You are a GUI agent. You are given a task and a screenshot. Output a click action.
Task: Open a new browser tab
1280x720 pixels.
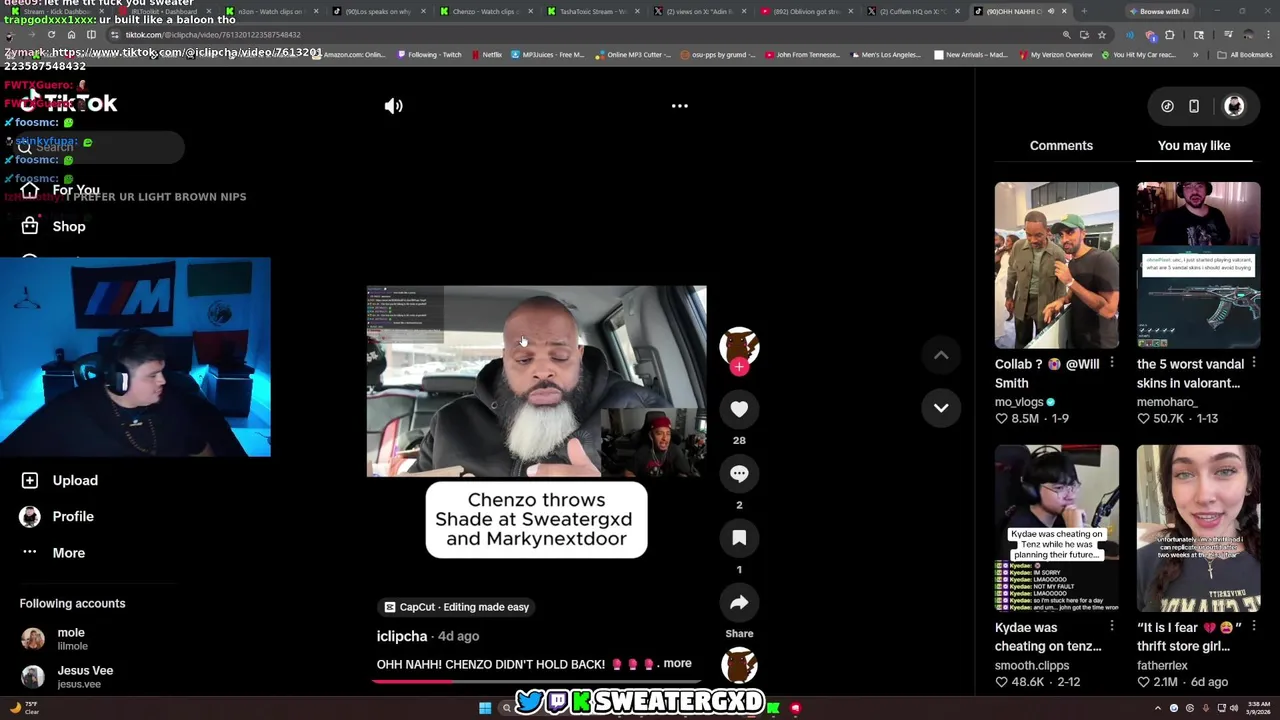click(x=1084, y=11)
